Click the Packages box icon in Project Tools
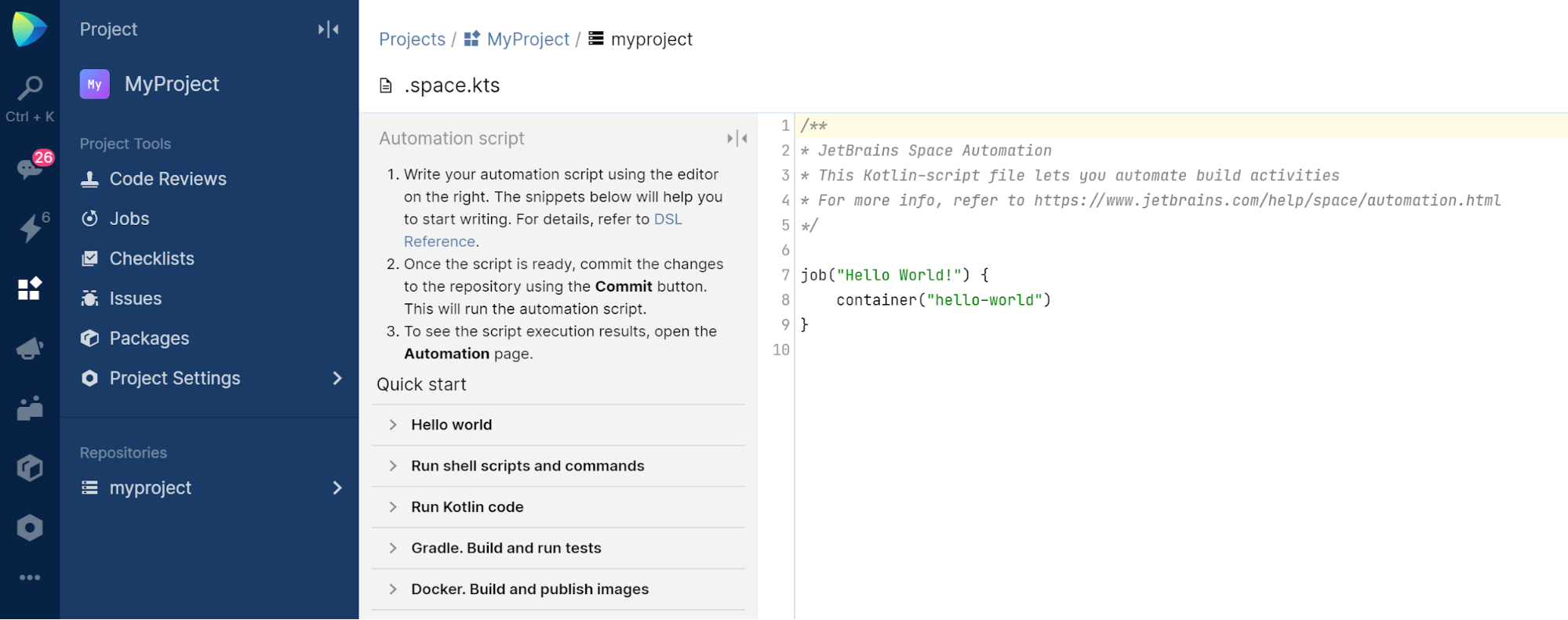This screenshot has width=1568, height=620. pyautogui.click(x=90, y=339)
